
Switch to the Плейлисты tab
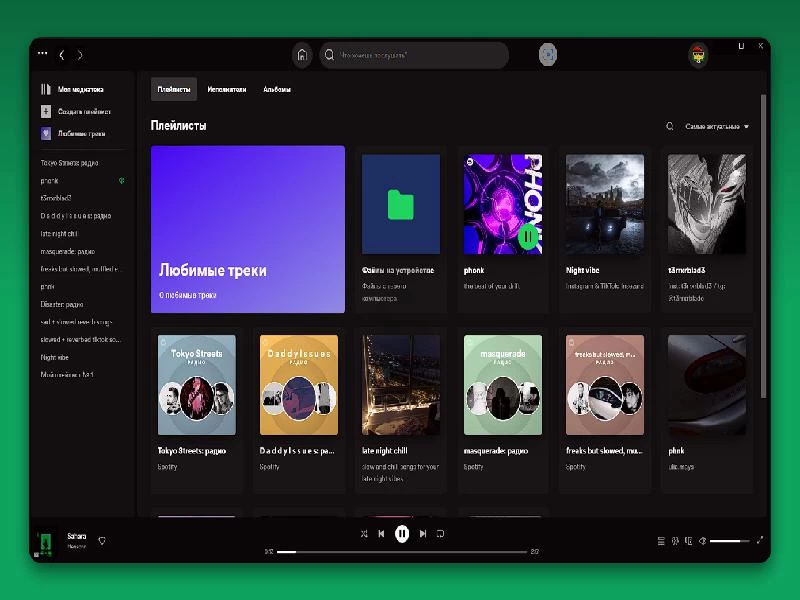174,89
